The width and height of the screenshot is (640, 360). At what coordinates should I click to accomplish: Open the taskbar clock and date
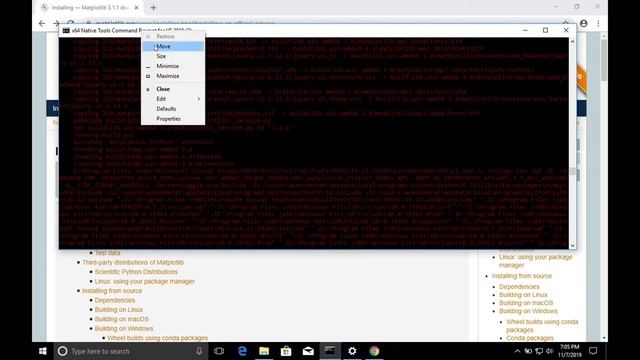570,351
